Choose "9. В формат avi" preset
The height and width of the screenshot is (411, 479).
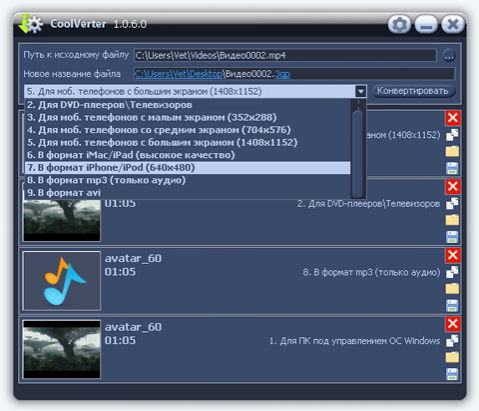pos(188,193)
